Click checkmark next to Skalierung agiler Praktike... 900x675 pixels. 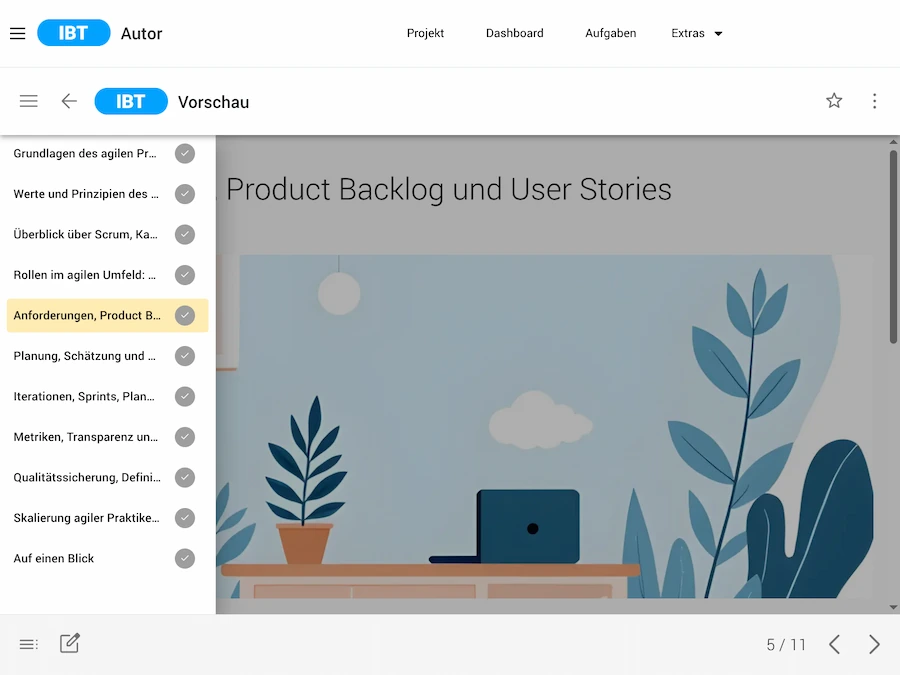point(185,518)
